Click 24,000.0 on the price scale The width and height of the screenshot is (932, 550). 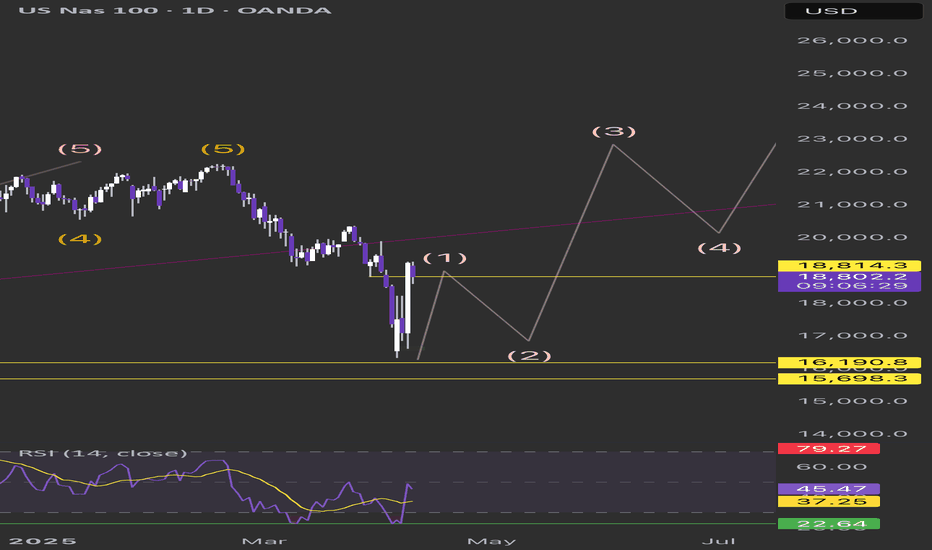(x=852, y=106)
